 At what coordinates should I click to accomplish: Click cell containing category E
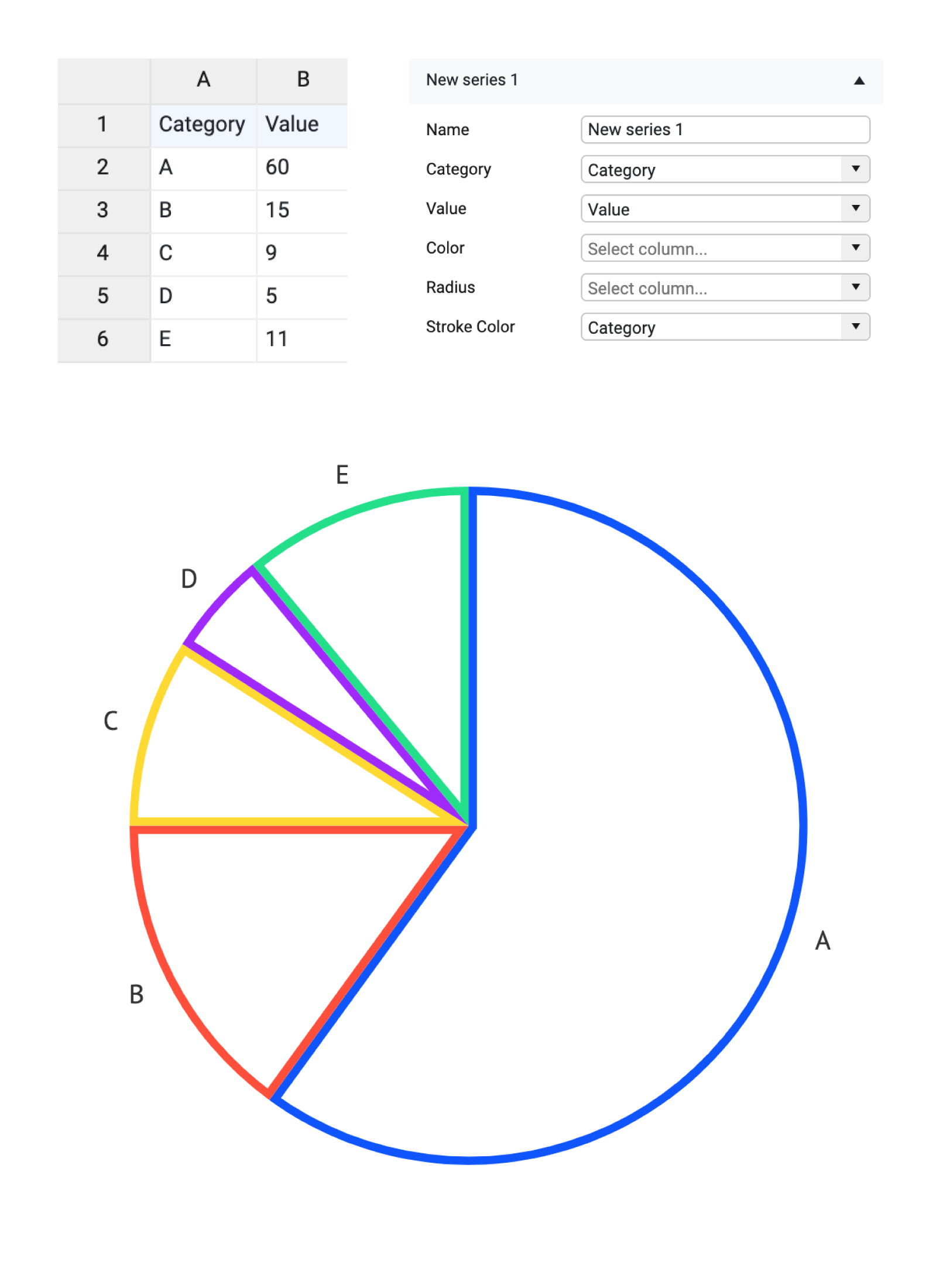point(166,339)
